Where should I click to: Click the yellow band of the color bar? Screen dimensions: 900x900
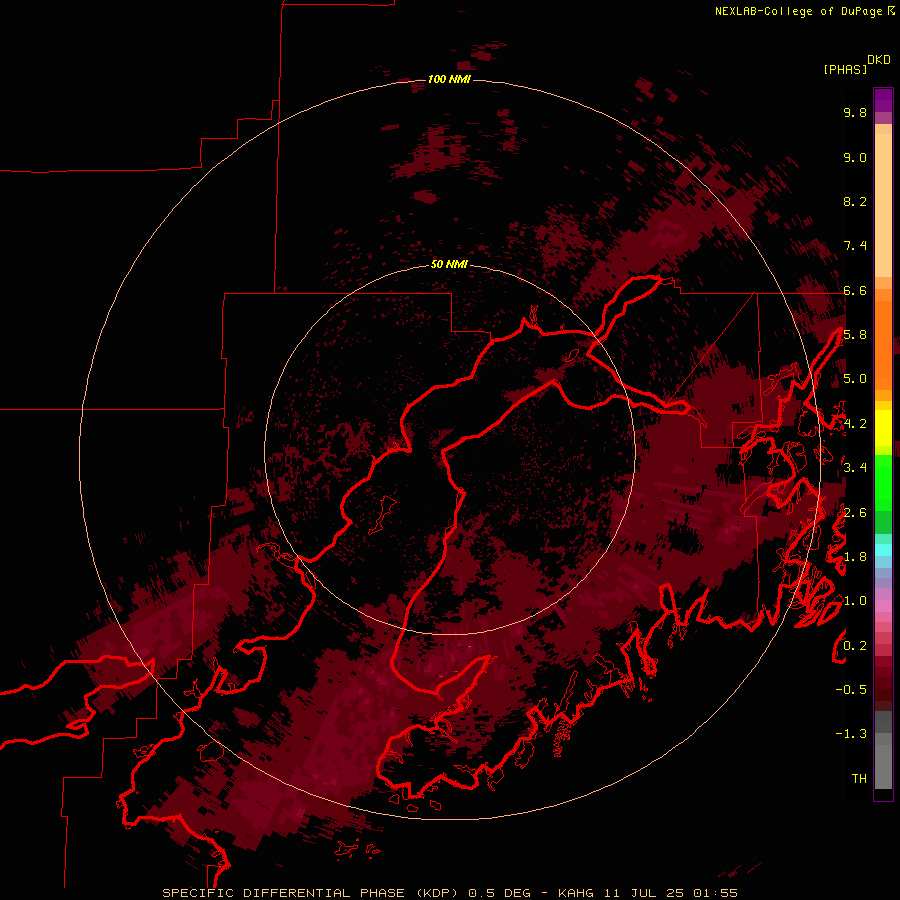883,428
